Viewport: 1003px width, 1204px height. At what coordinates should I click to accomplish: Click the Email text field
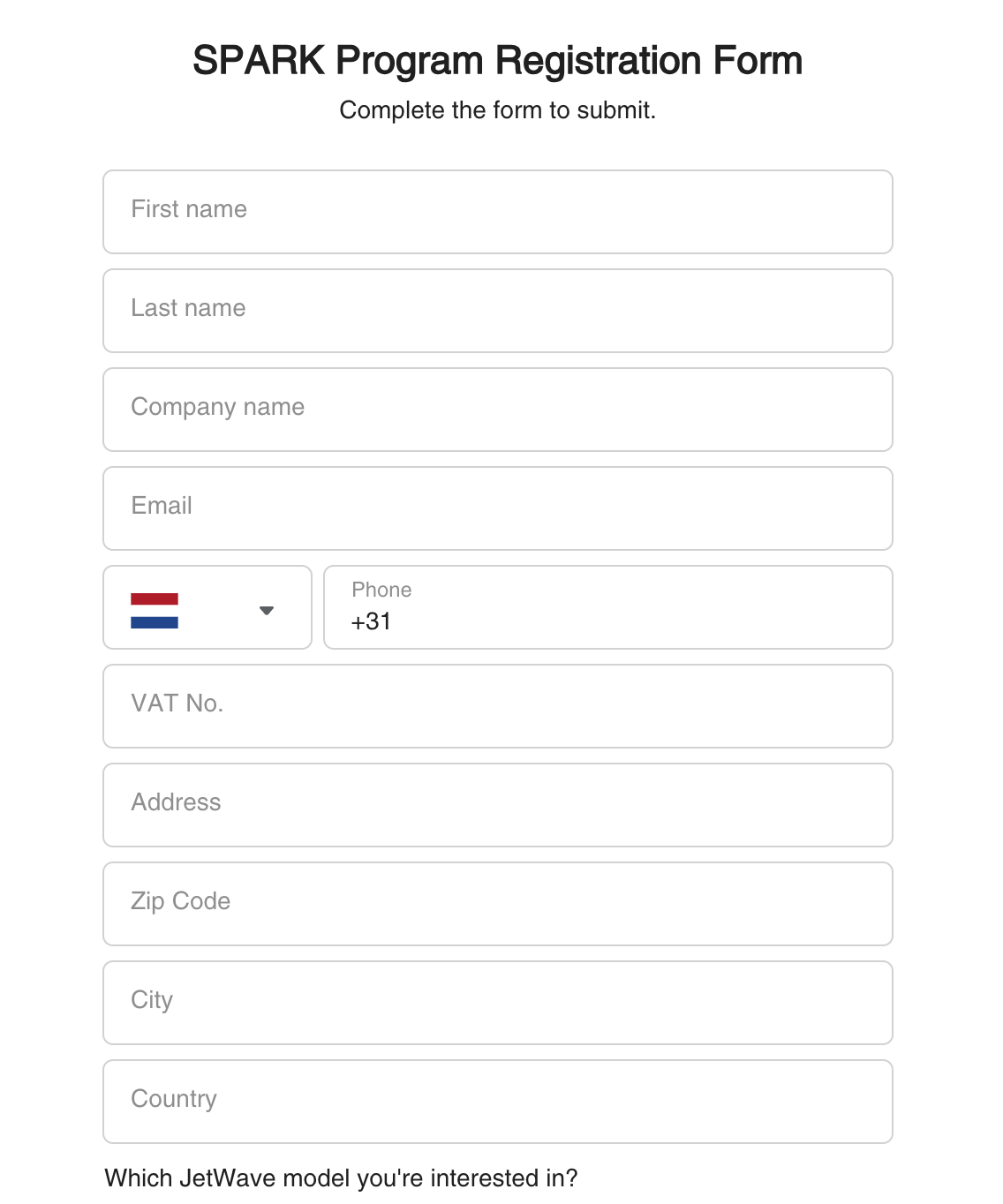498,508
